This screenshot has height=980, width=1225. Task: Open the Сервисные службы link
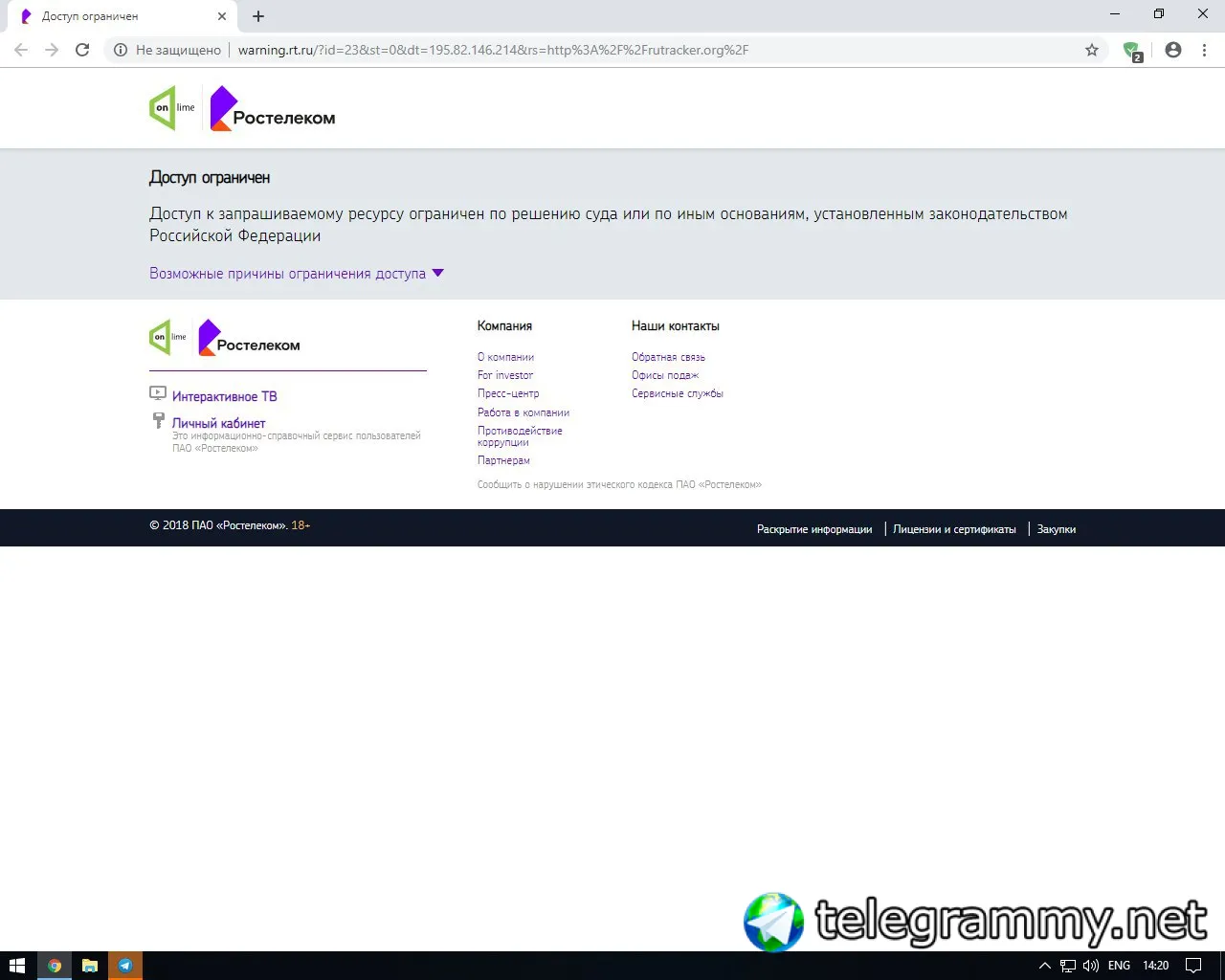coord(678,393)
